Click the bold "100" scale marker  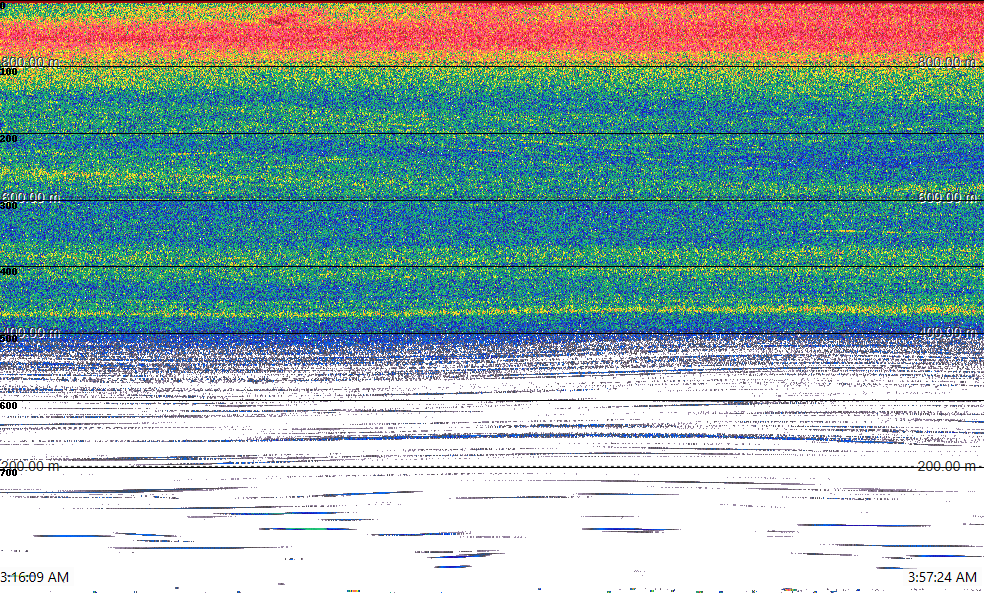tap(9, 72)
